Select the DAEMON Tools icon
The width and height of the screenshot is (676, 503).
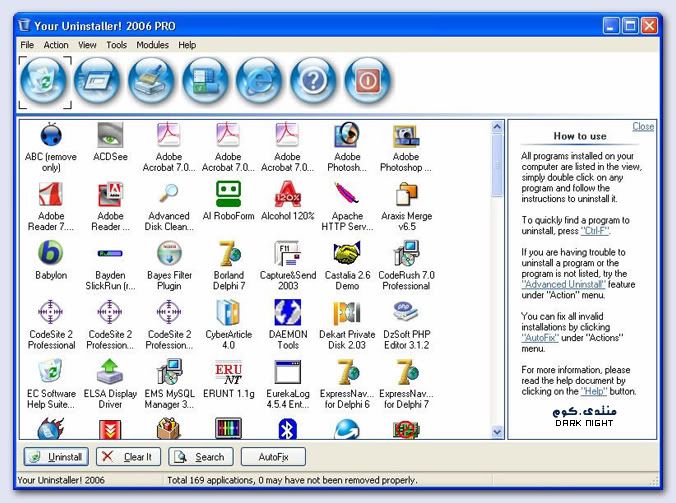click(x=288, y=312)
